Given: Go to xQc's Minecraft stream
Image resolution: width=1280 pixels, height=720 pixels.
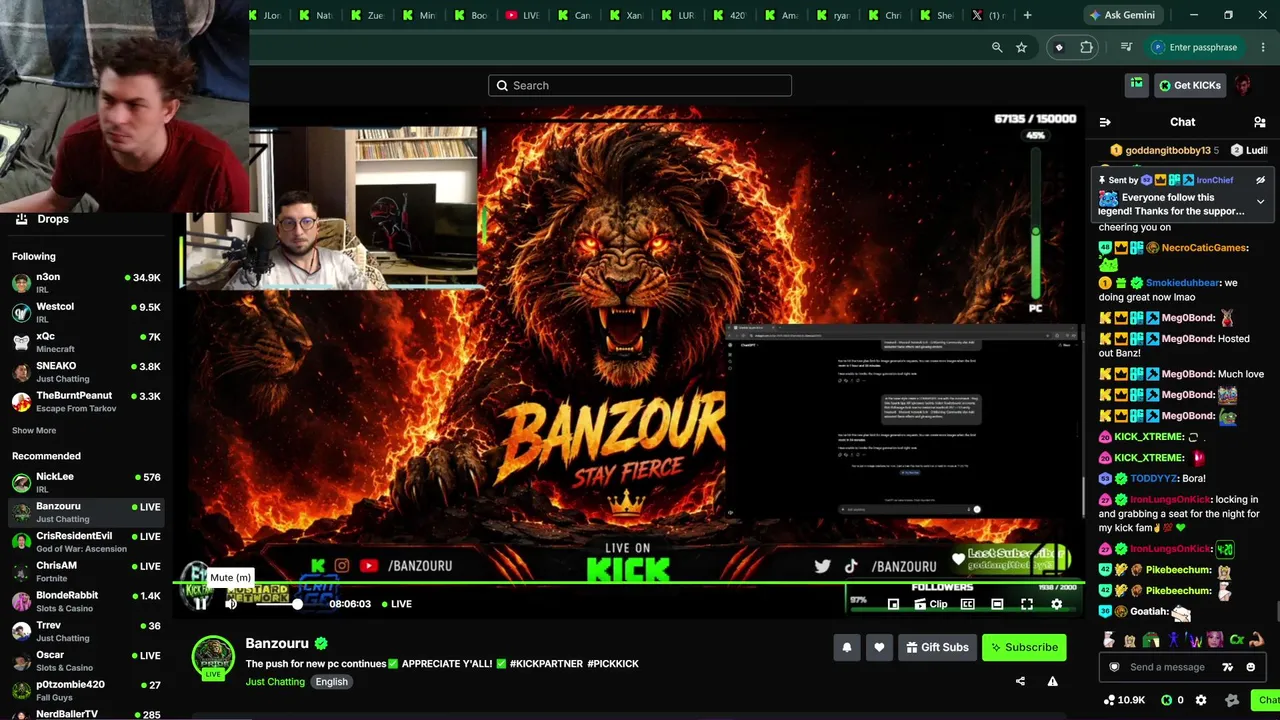Looking at the screenshot, I should (86, 342).
